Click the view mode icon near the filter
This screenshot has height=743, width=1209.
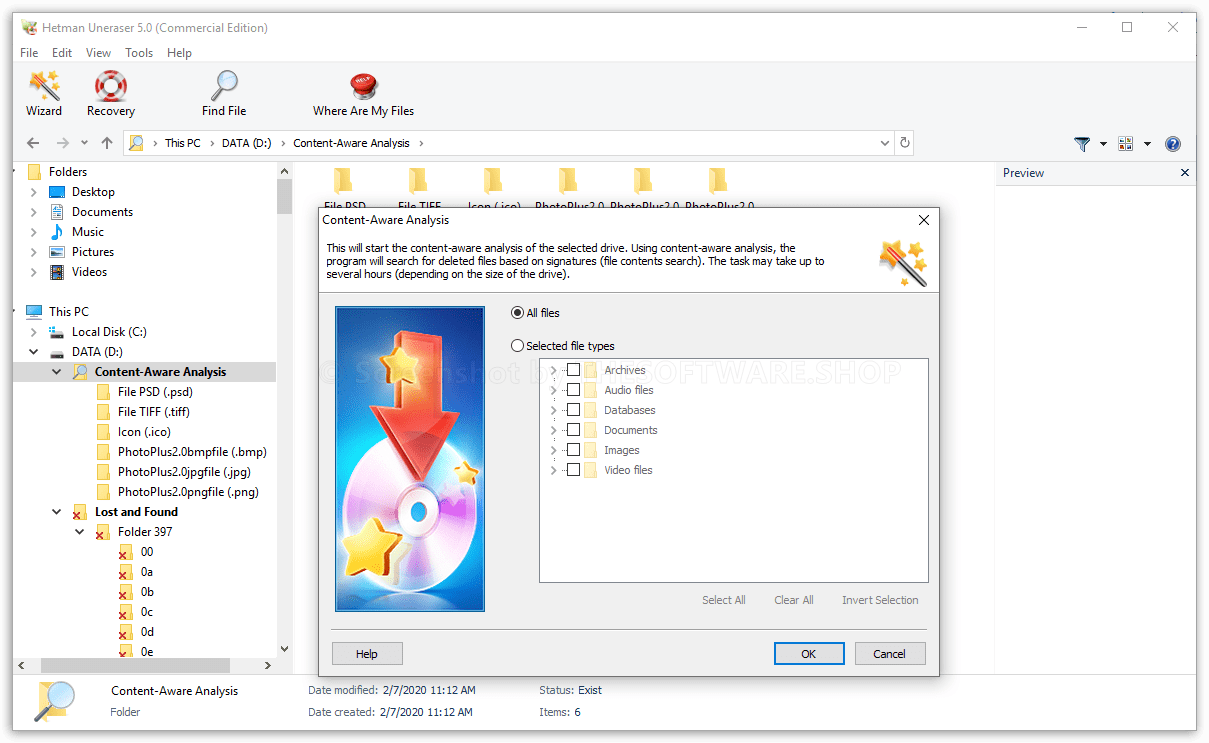(x=1126, y=143)
